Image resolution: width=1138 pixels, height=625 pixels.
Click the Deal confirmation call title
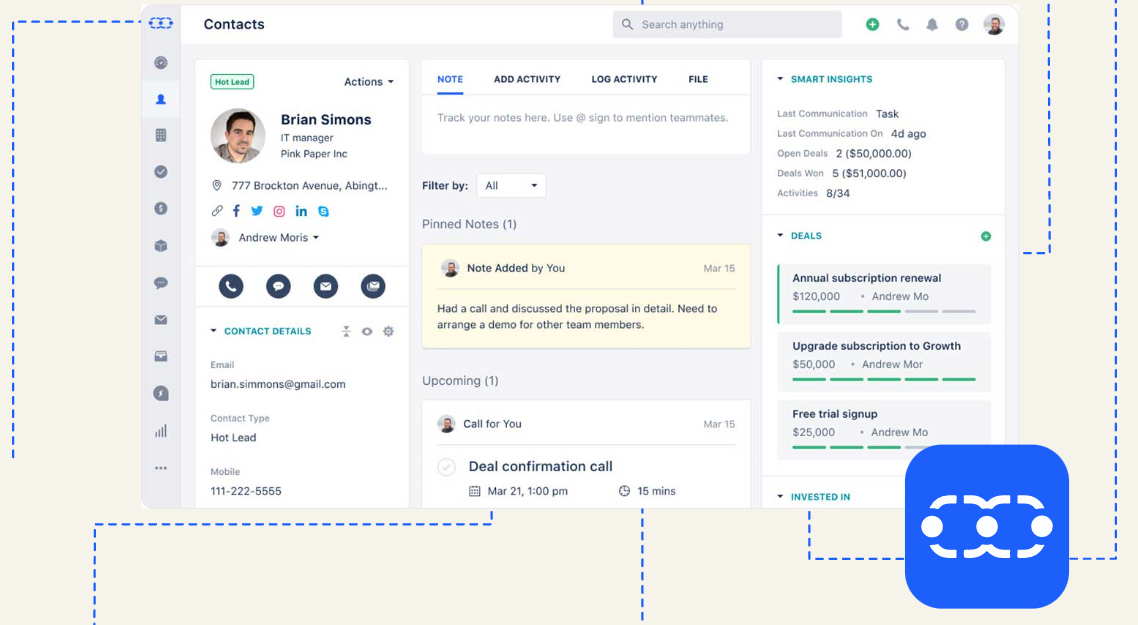[541, 467]
